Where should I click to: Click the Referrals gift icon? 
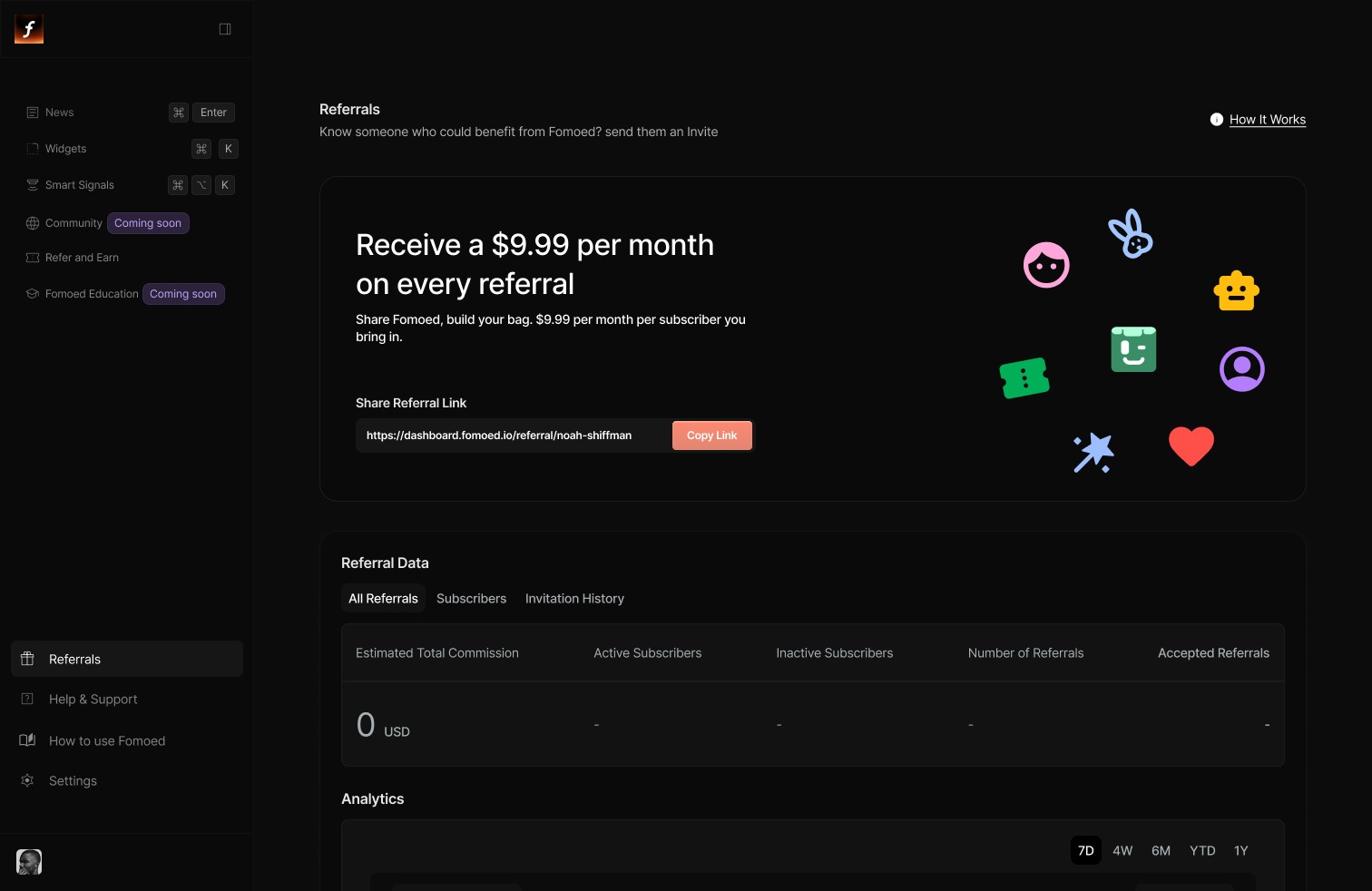pos(27,659)
